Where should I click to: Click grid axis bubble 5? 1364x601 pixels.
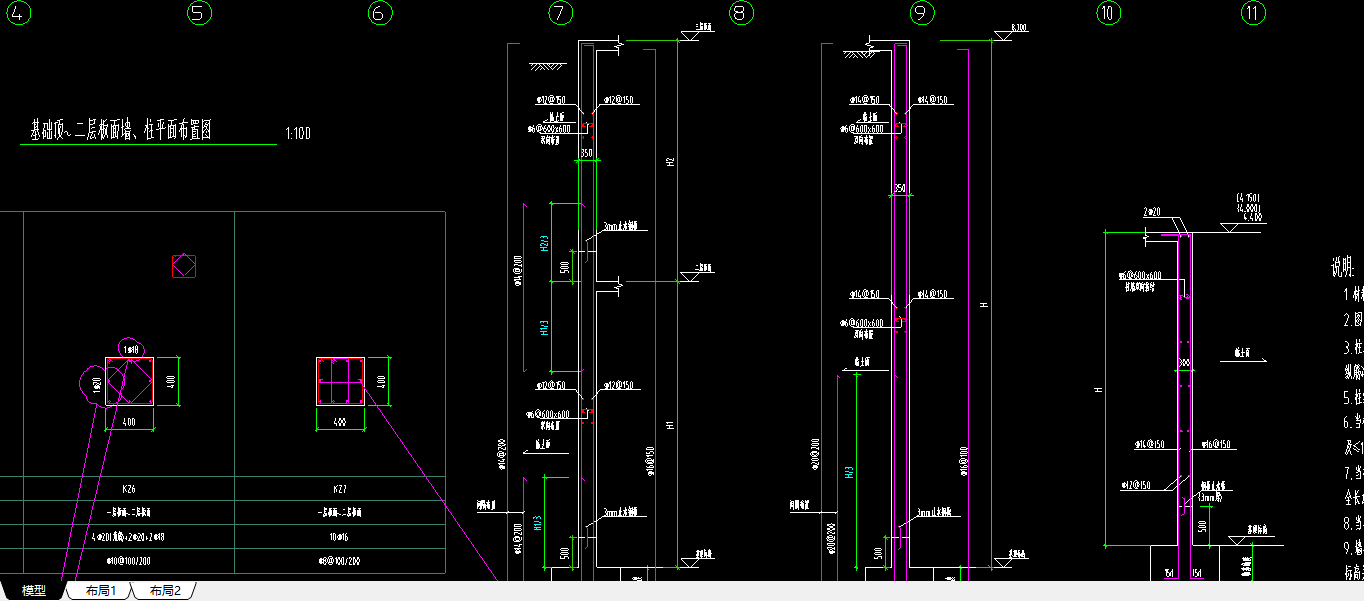(200, 13)
